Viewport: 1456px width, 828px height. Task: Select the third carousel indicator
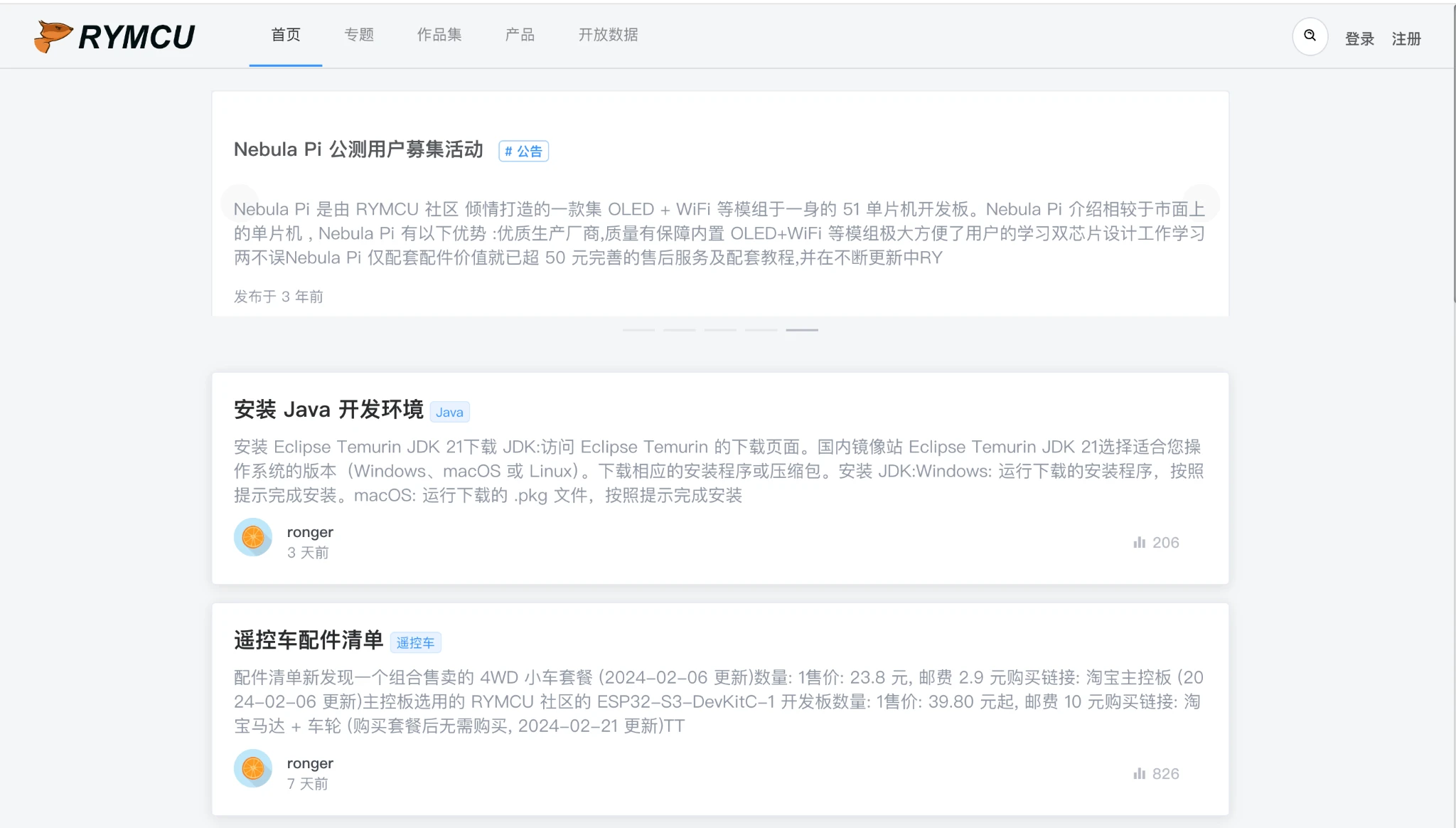720,330
